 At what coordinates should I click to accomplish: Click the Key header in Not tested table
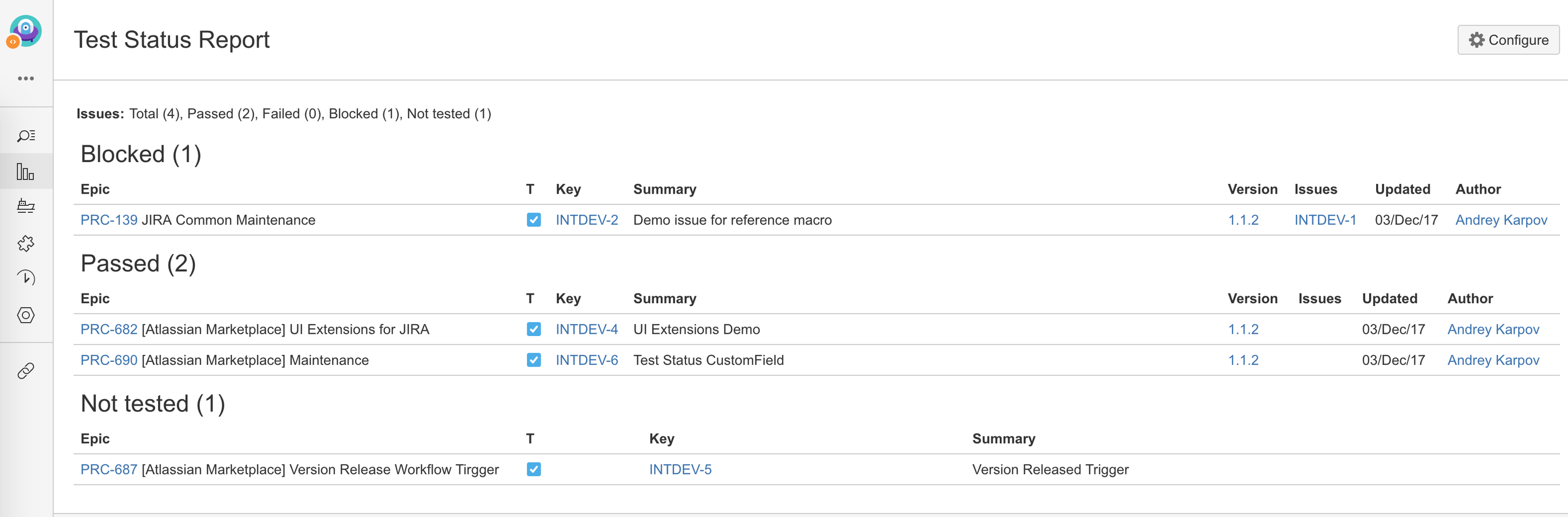[662, 438]
